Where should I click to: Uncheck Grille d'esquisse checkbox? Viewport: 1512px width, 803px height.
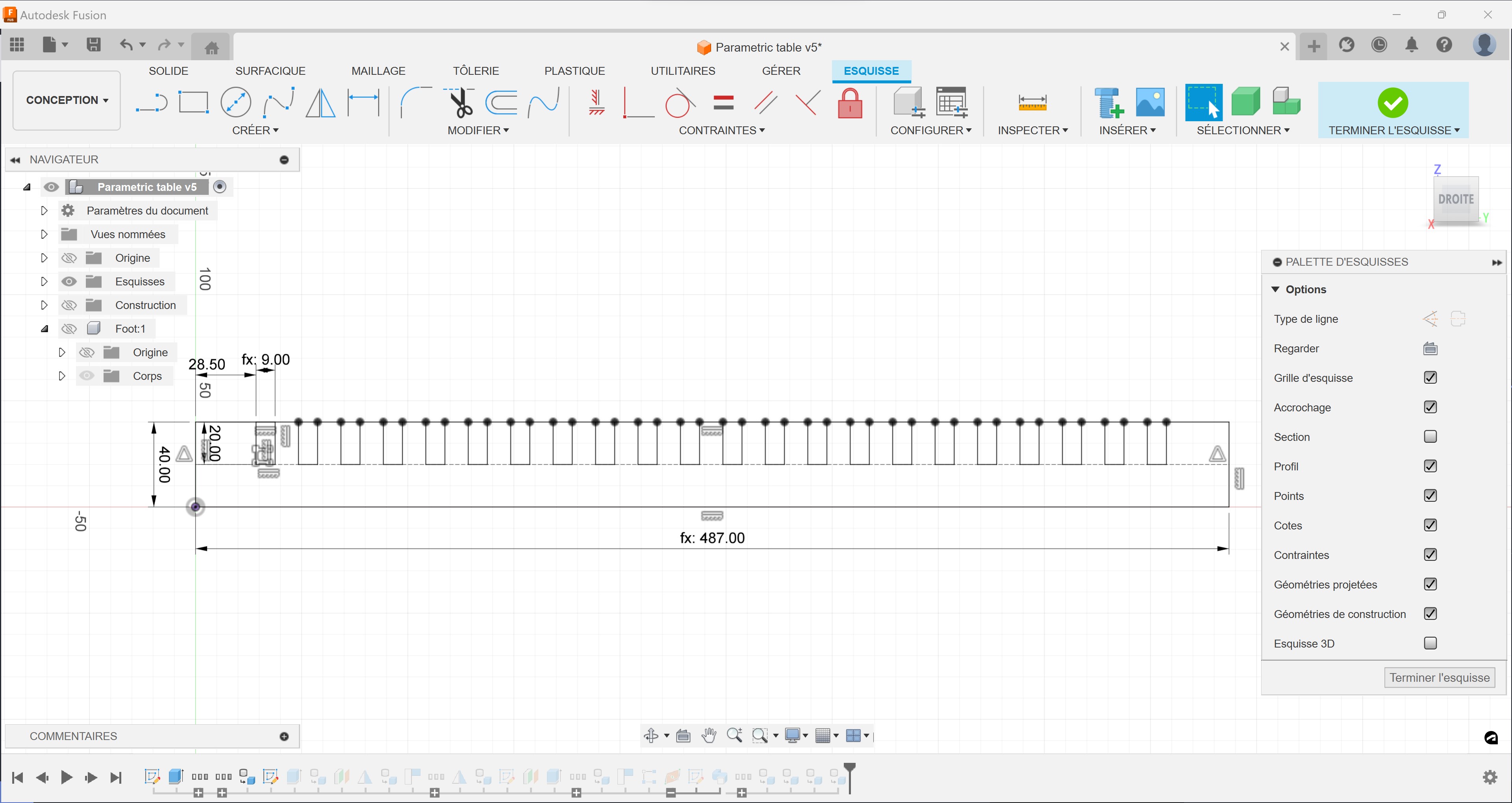pyautogui.click(x=1430, y=377)
